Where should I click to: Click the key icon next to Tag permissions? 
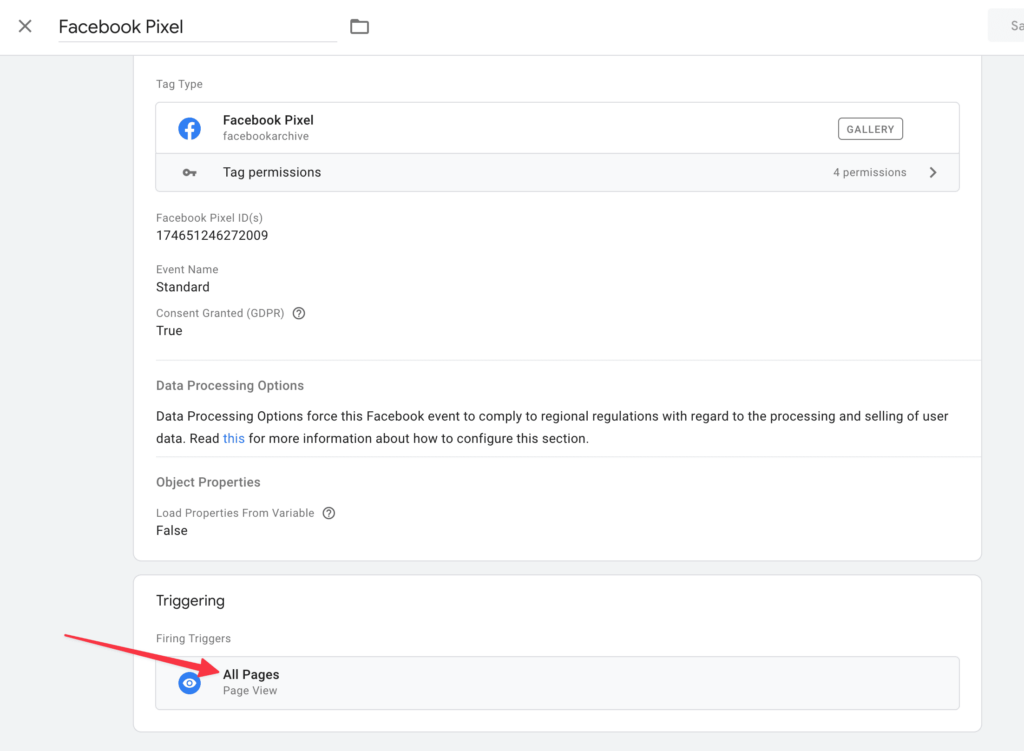189,172
